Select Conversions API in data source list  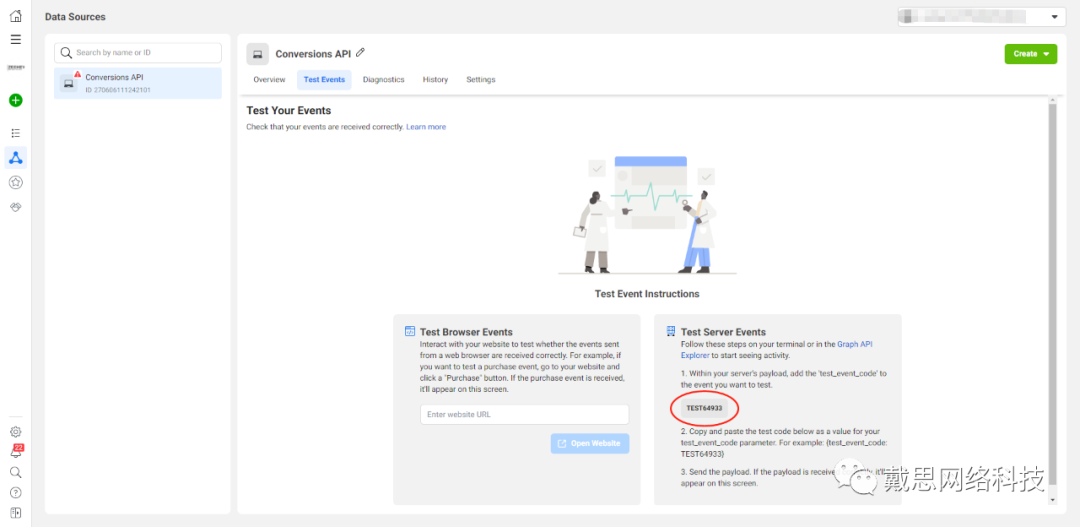(x=138, y=83)
